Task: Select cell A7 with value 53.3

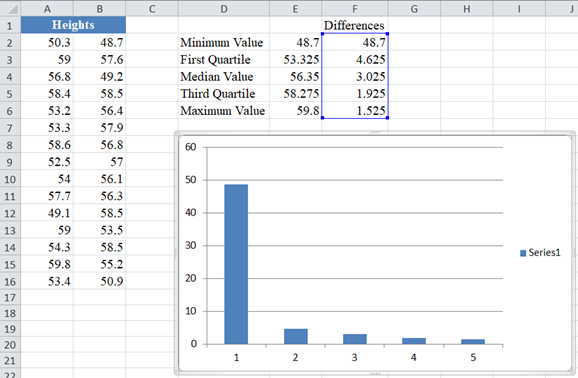Action: pyautogui.click(x=47, y=128)
